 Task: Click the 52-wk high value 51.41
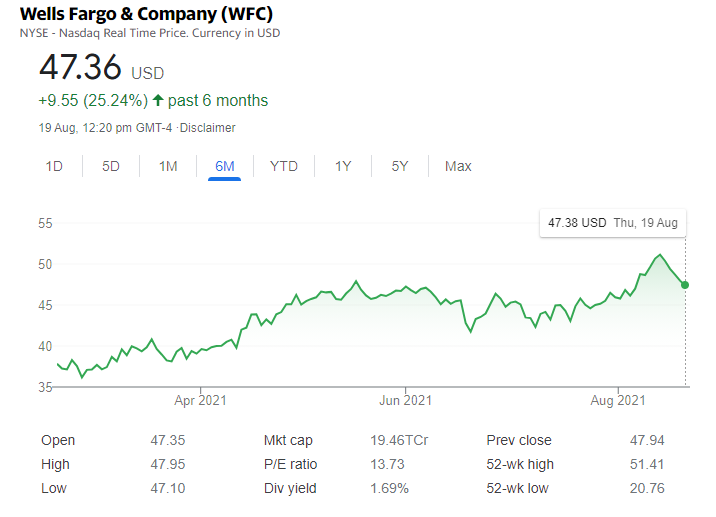pos(647,464)
